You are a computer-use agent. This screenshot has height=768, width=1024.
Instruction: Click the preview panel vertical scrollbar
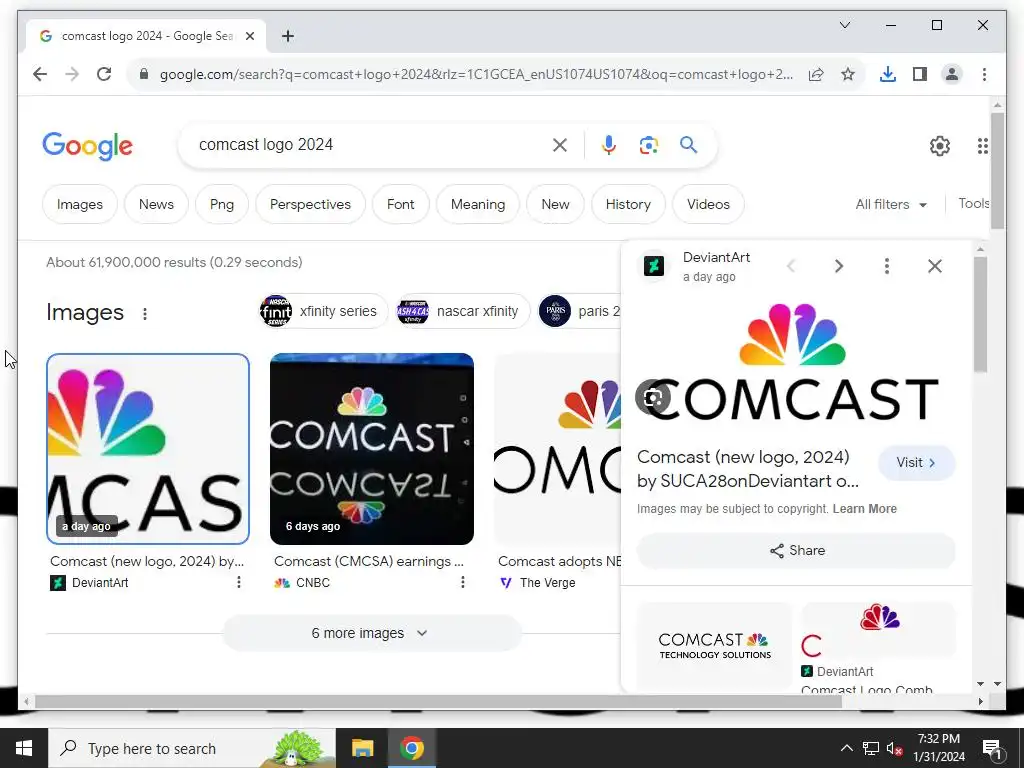coord(980,314)
